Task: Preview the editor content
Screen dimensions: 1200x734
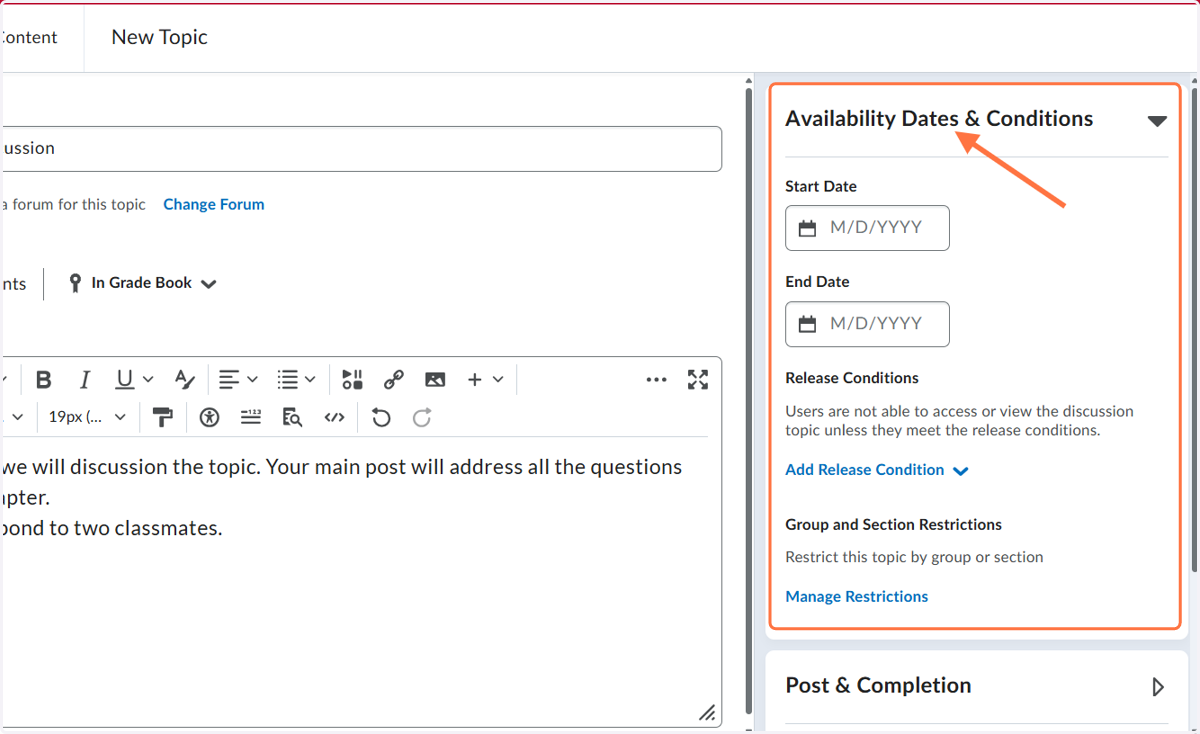Action: click(292, 418)
